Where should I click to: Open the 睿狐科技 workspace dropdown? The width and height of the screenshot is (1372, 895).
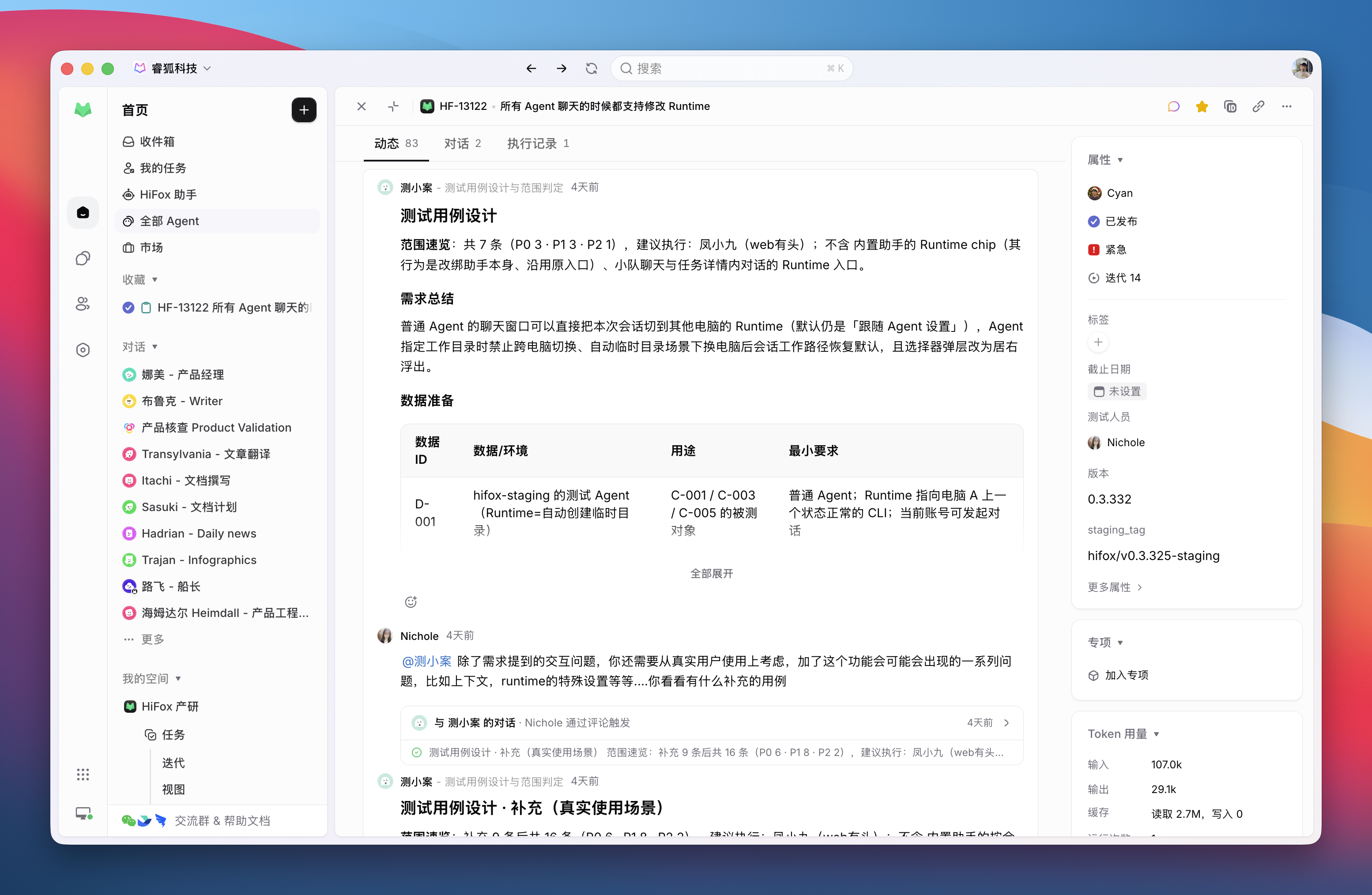coord(173,68)
